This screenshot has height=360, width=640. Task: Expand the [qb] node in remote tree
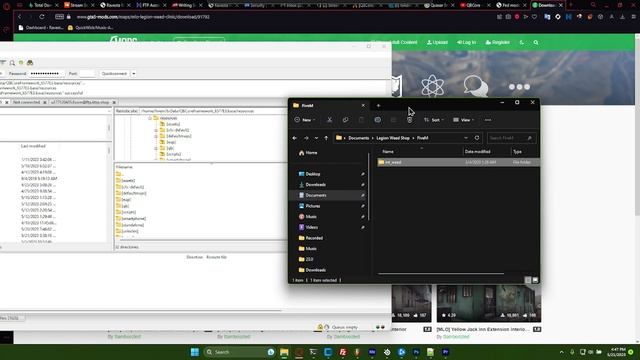click(156, 148)
